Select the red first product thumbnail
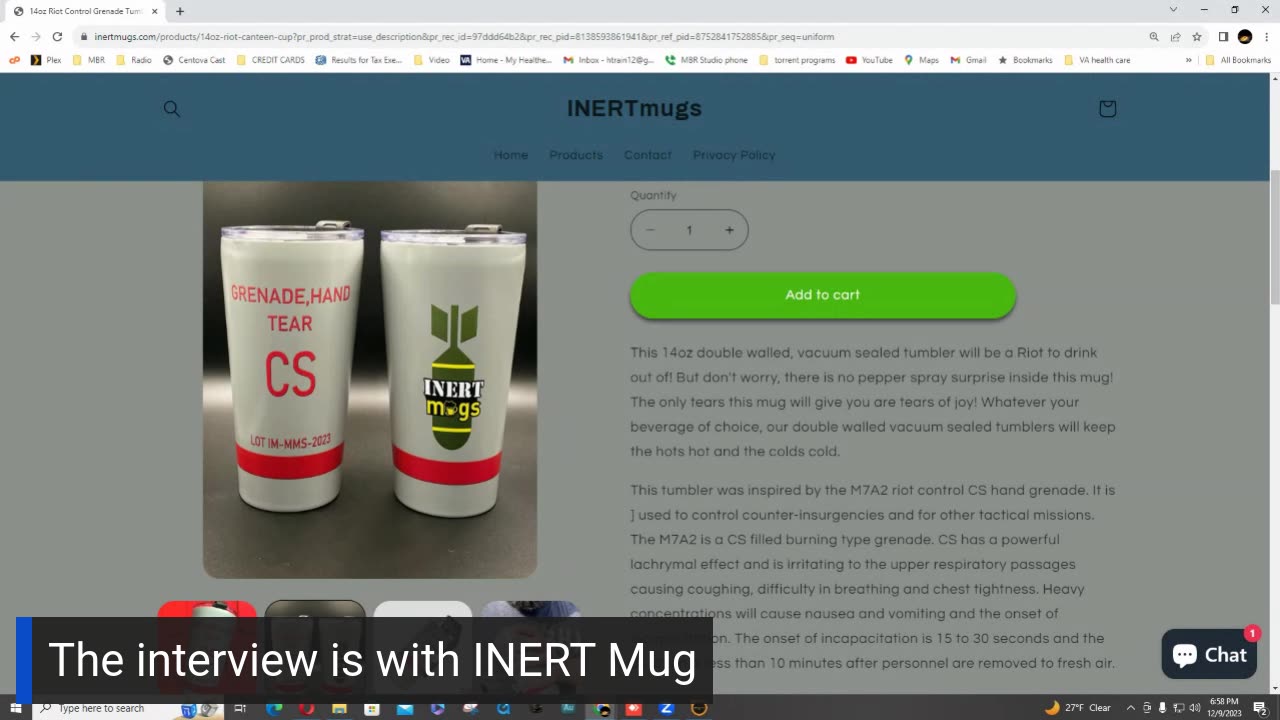Screen dimensions: 1280x720 (207, 610)
